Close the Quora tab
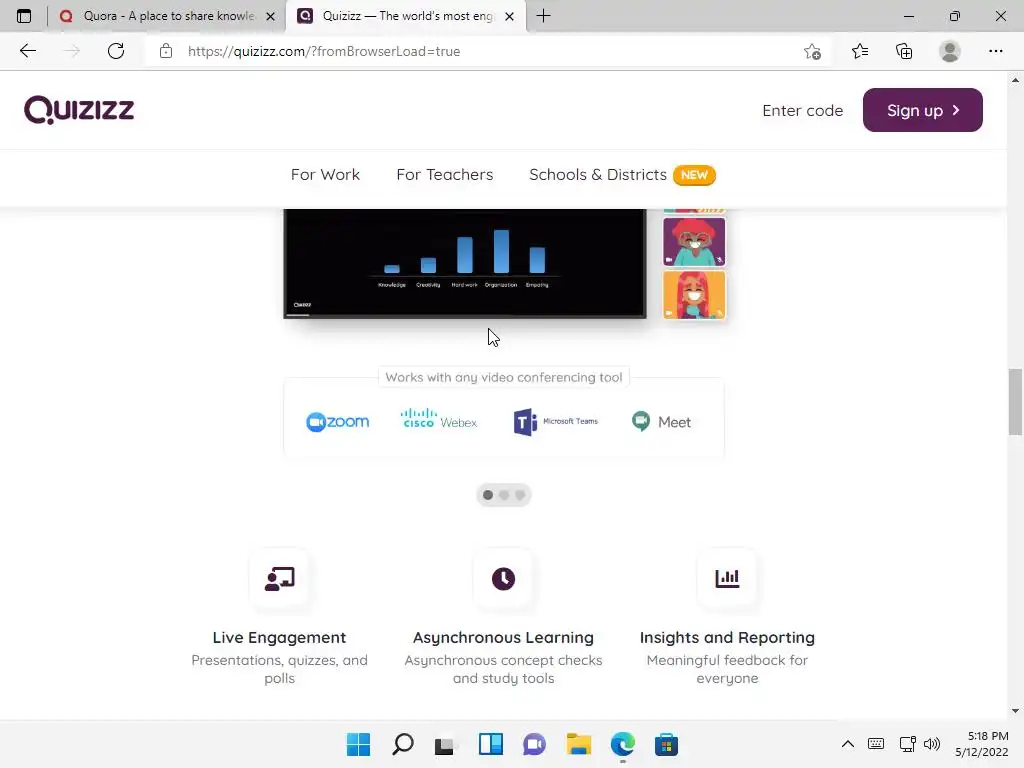 click(x=270, y=16)
